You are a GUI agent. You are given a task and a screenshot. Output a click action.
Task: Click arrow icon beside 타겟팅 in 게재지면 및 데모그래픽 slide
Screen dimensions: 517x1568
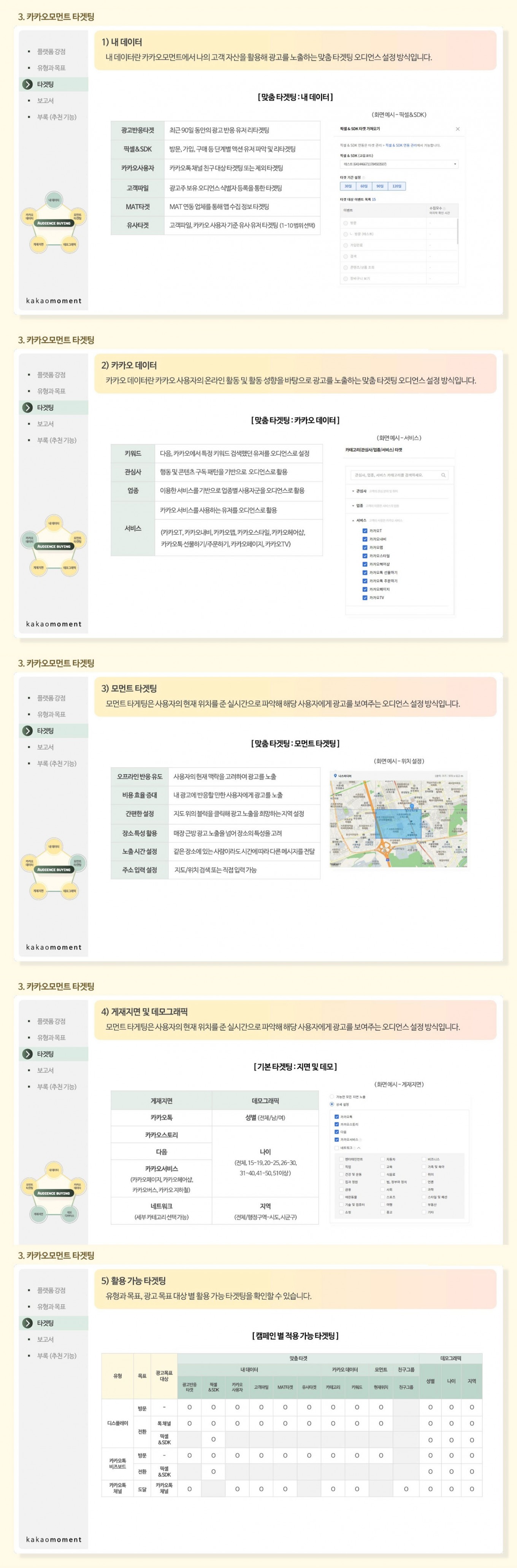click(27, 1054)
